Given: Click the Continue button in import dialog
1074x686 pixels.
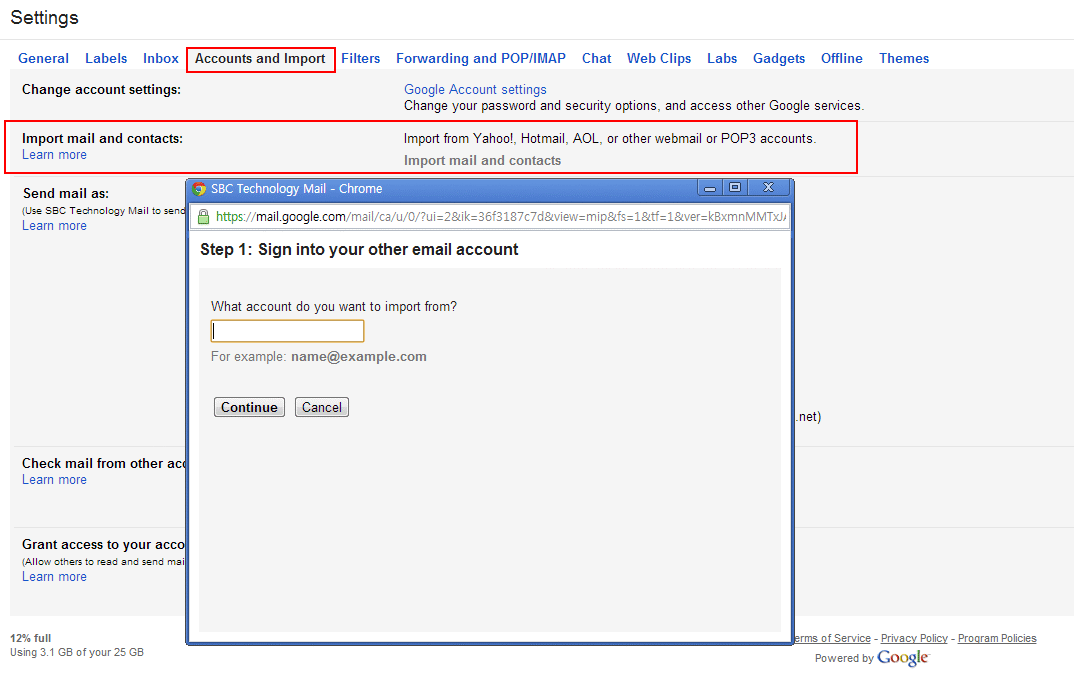Looking at the screenshot, I should pos(249,407).
